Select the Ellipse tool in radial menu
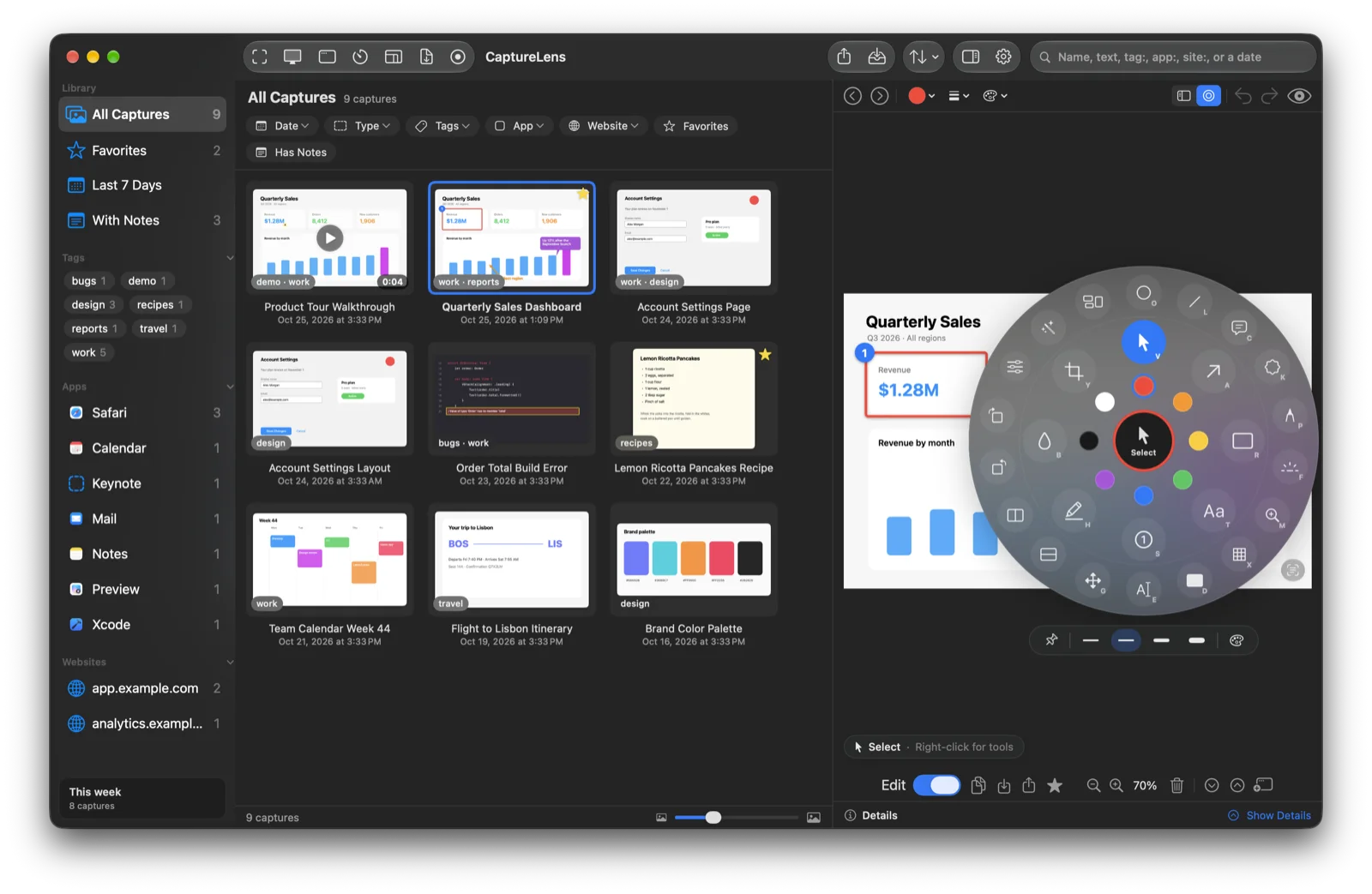1372x894 pixels. 1143,293
